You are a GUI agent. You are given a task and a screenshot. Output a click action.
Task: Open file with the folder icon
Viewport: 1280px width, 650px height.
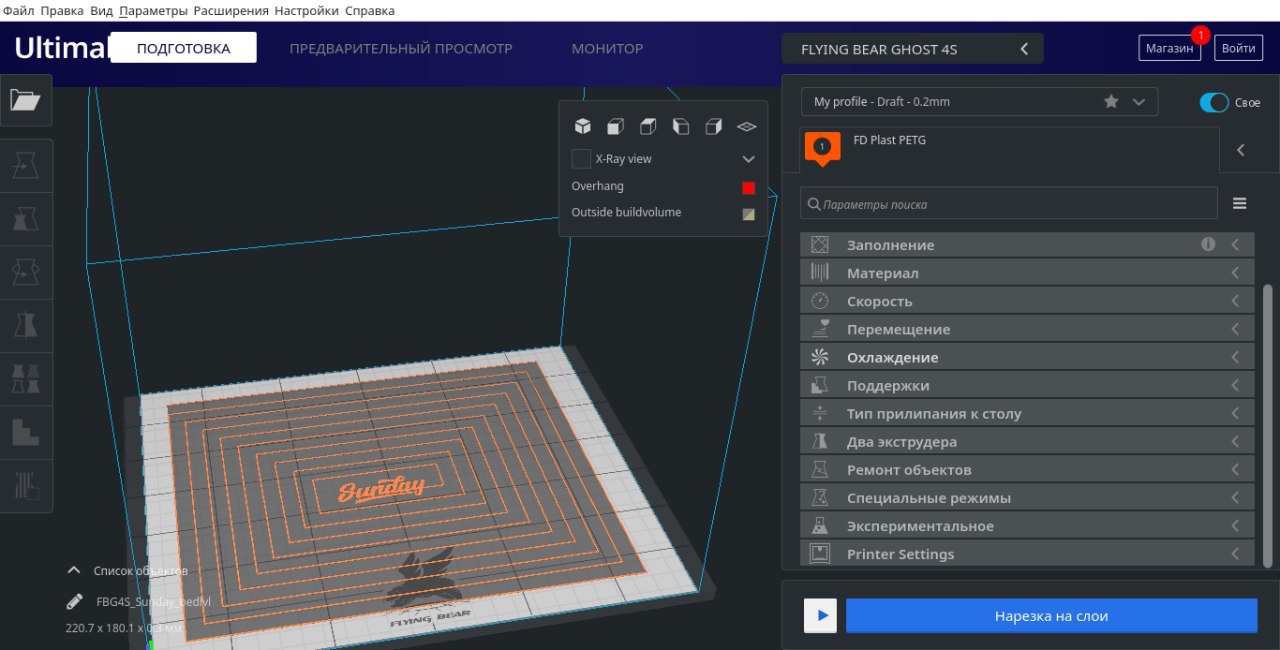(25, 100)
